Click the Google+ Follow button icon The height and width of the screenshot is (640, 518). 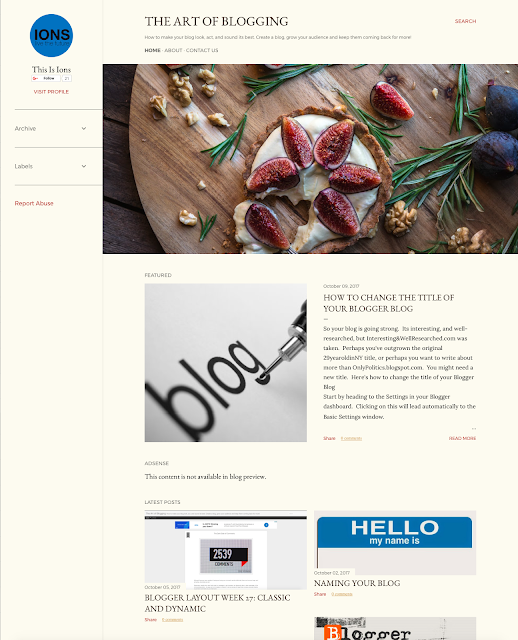46,78
